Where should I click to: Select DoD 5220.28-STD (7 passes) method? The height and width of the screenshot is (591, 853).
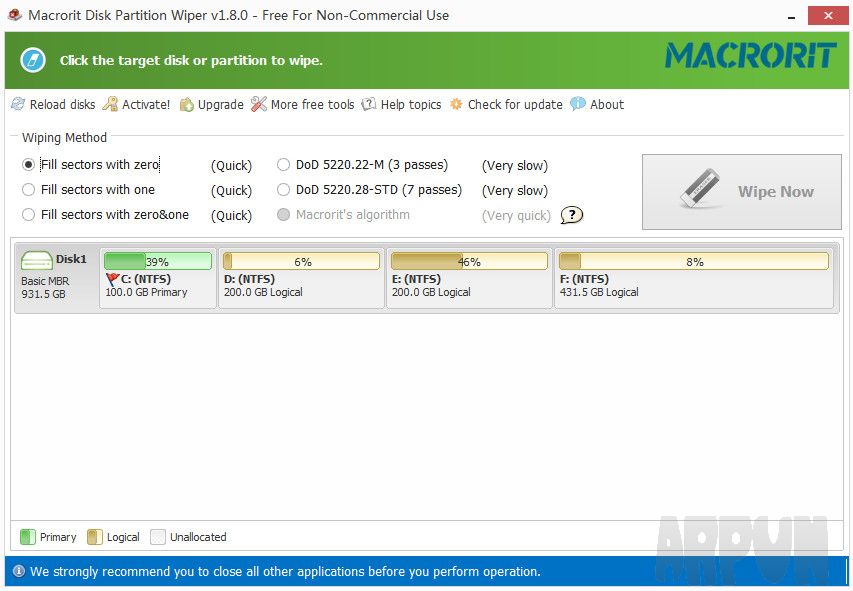point(283,190)
